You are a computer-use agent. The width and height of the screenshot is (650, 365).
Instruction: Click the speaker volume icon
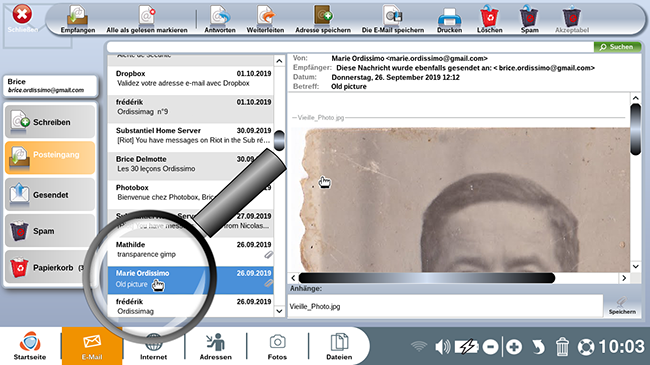[x=443, y=346]
